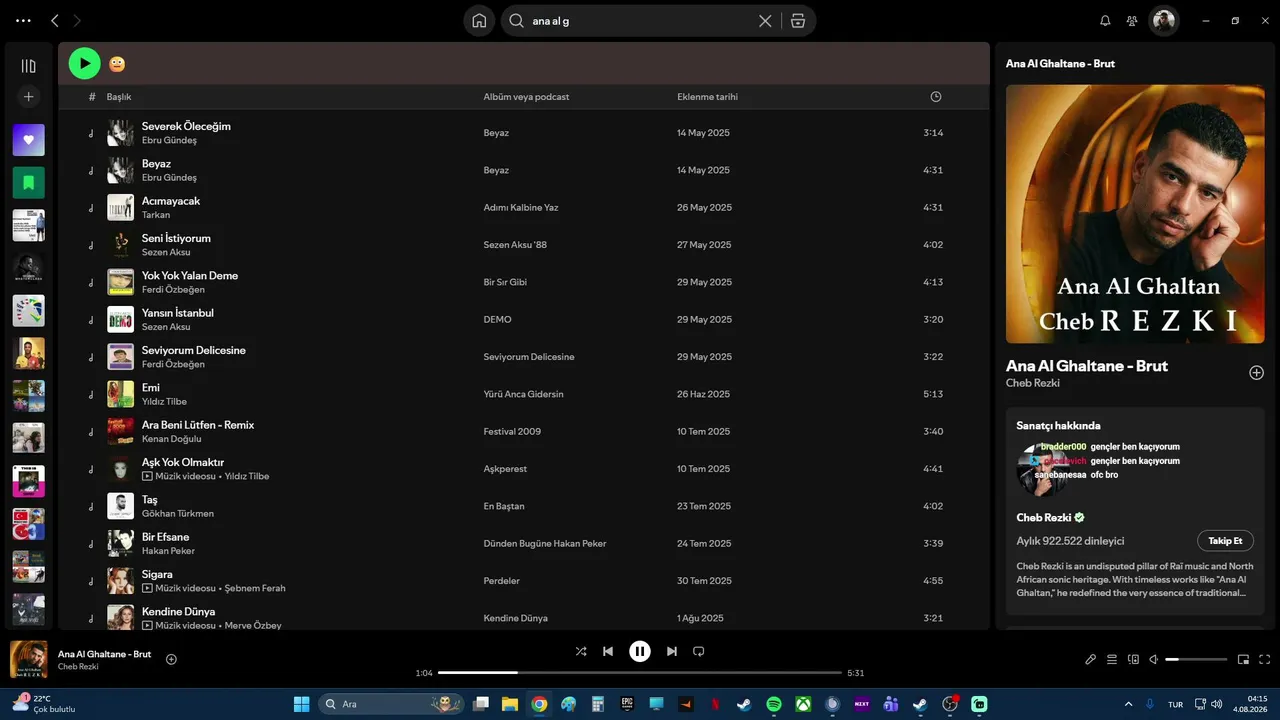This screenshot has width=1280, height=720.
Task: Sort by Albüm veya podcast column
Action: coord(526,97)
